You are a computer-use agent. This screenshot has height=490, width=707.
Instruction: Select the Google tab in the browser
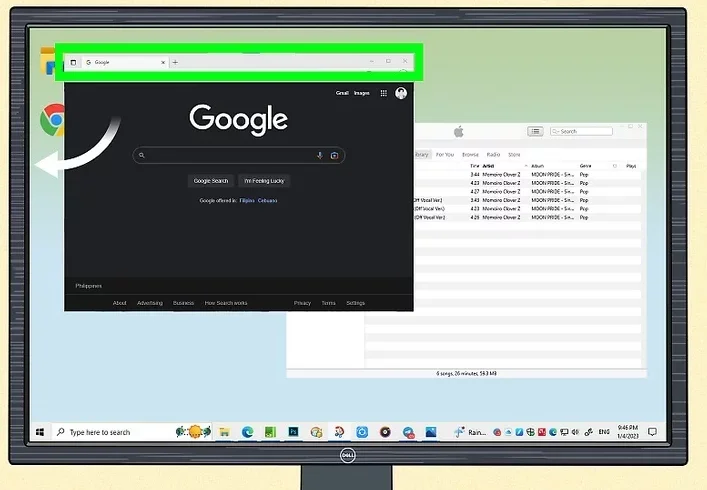click(x=125, y=62)
